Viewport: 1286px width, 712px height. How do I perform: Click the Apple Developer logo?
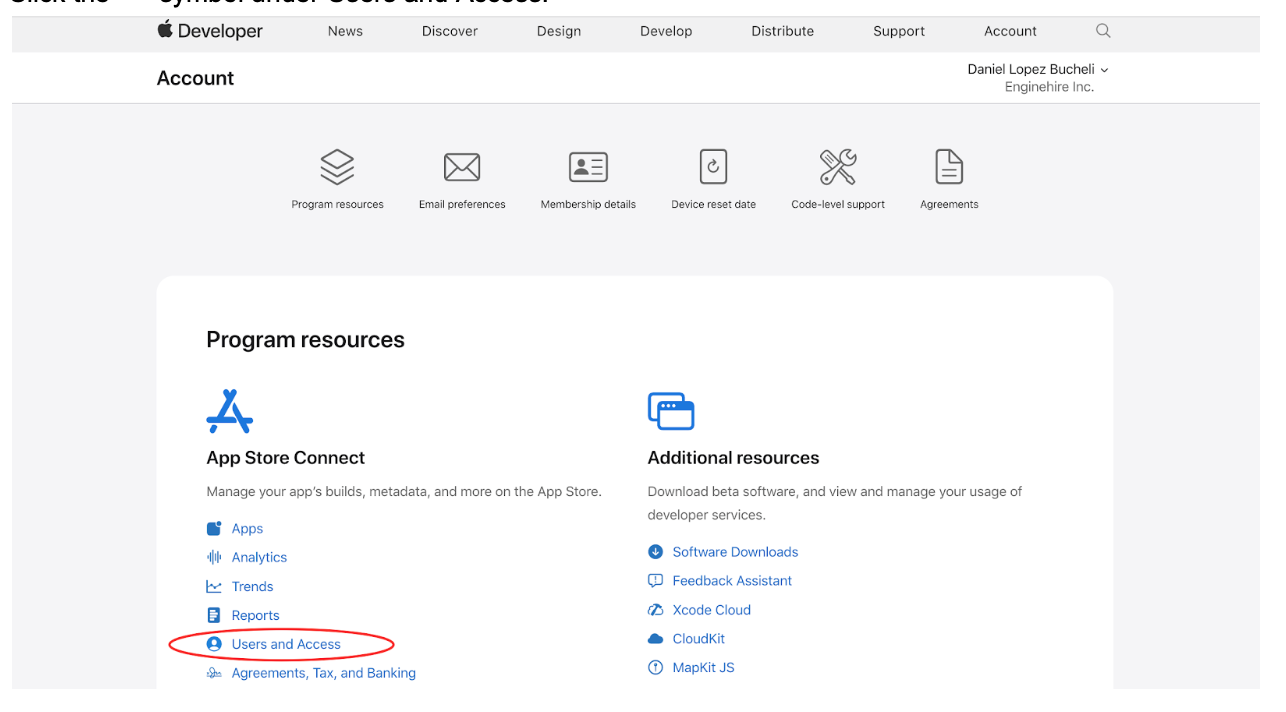210,31
